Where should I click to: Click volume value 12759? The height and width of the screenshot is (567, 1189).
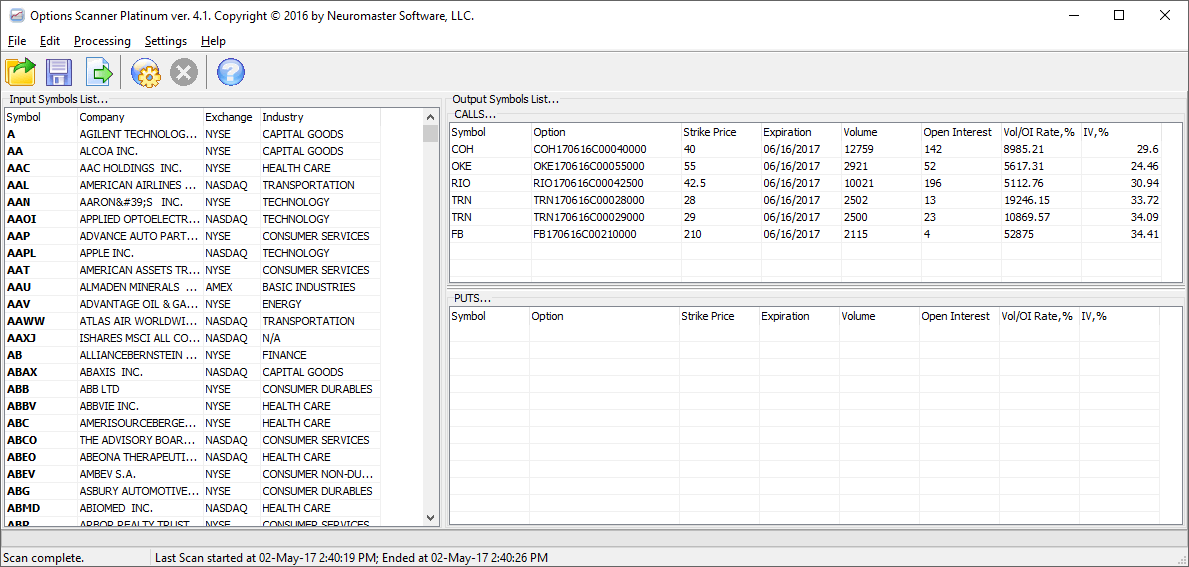tap(859, 149)
